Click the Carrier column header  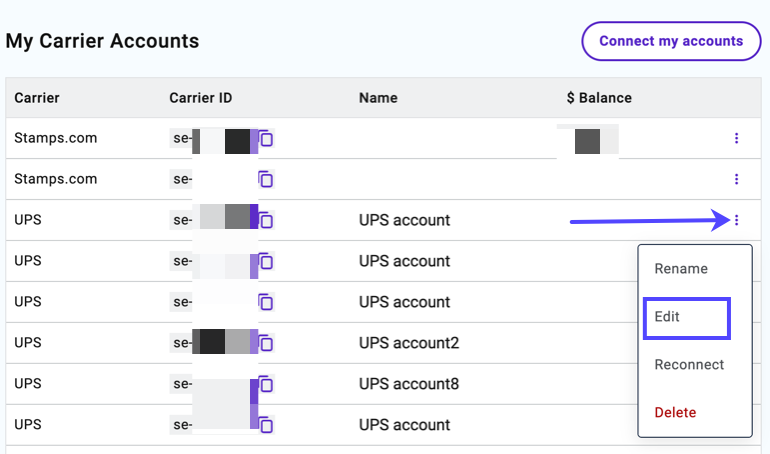pyautogui.click(x=37, y=98)
